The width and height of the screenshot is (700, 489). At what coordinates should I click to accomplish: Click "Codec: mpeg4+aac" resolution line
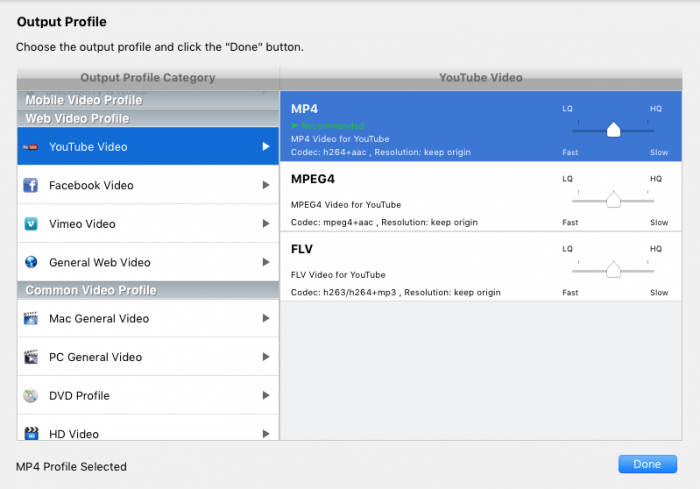384,222
